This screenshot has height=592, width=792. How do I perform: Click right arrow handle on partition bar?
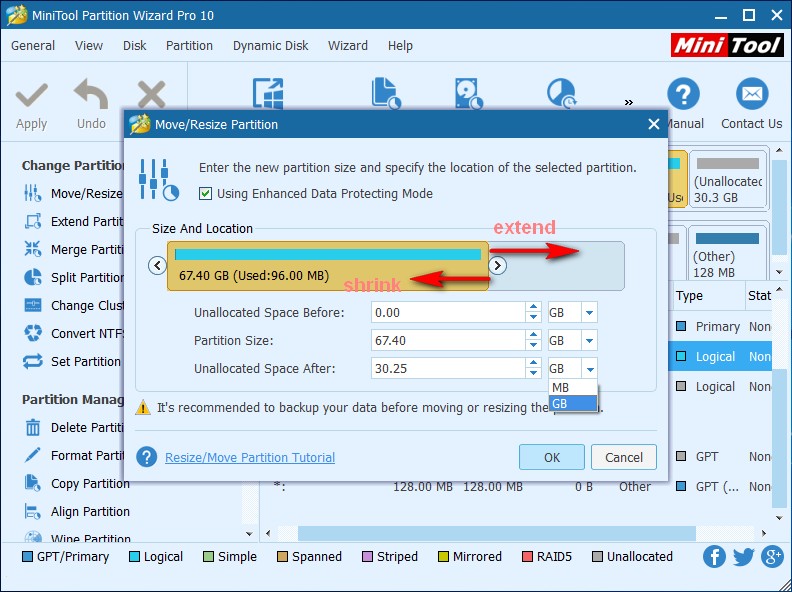498,265
